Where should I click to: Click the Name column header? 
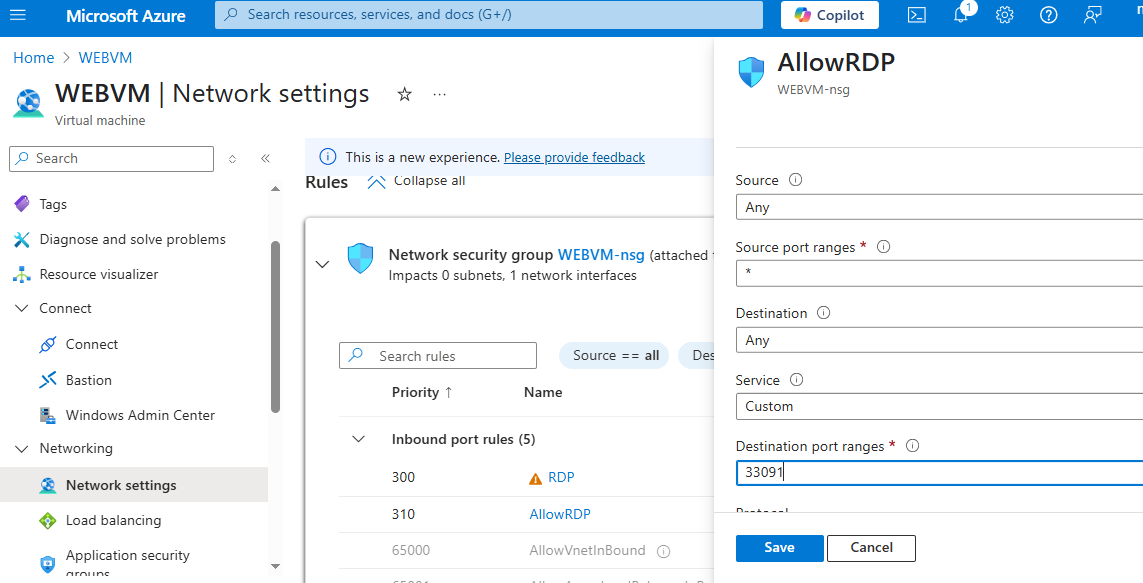click(543, 393)
